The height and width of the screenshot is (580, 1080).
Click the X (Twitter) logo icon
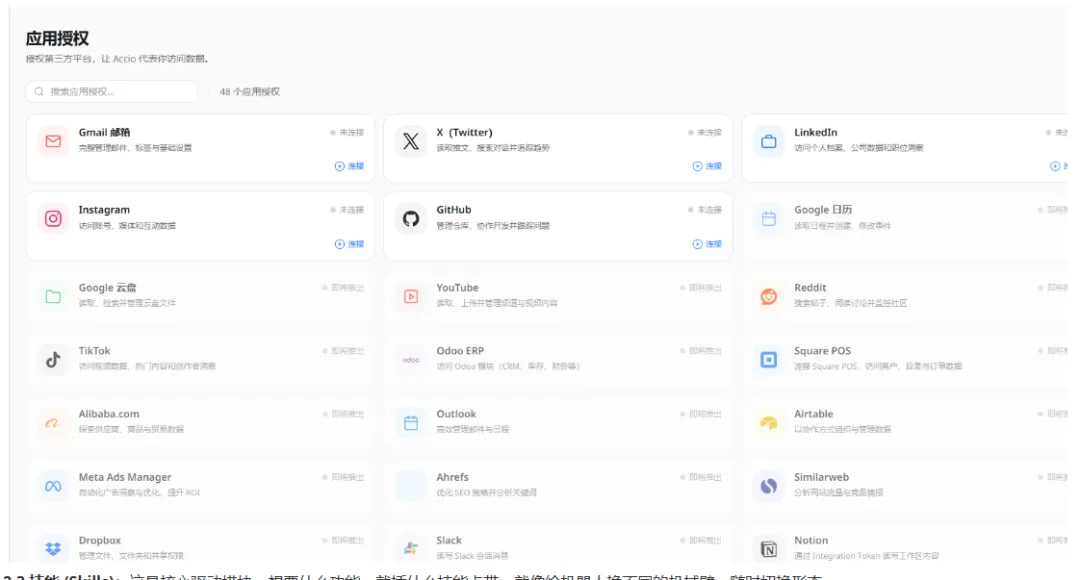point(411,141)
